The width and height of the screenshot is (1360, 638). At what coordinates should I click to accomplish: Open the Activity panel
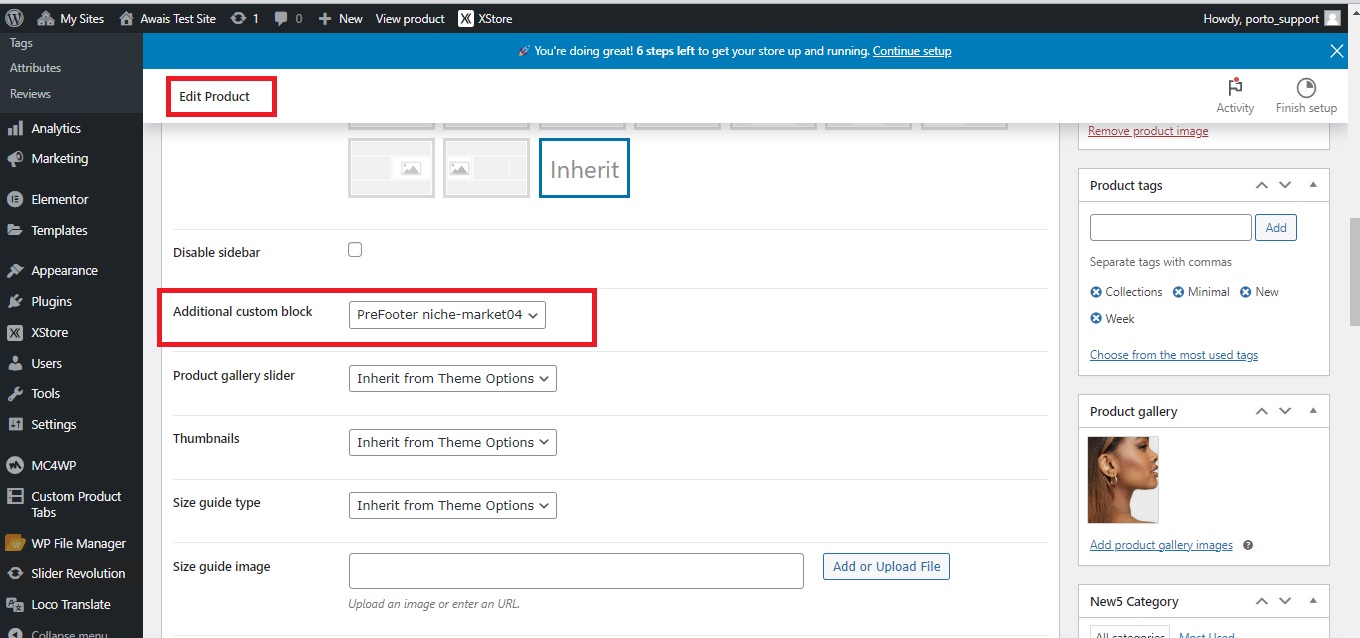click(x=1235, y=96)
